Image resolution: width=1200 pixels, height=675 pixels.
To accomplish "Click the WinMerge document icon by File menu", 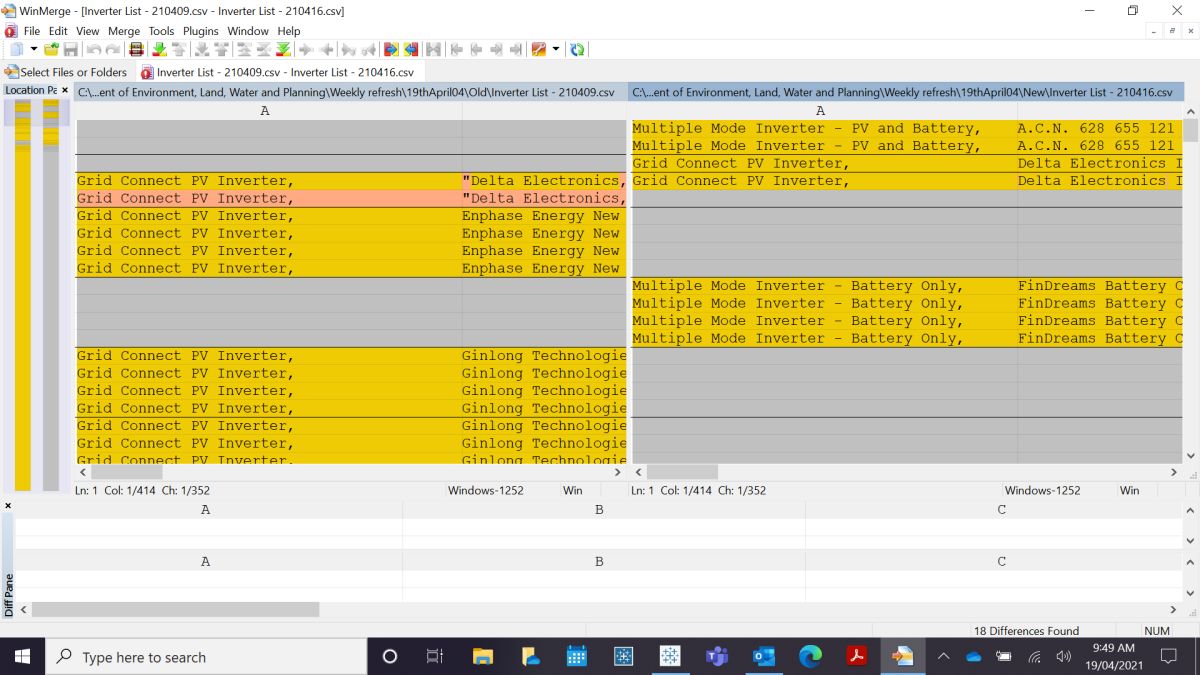I will coord(10,31).
